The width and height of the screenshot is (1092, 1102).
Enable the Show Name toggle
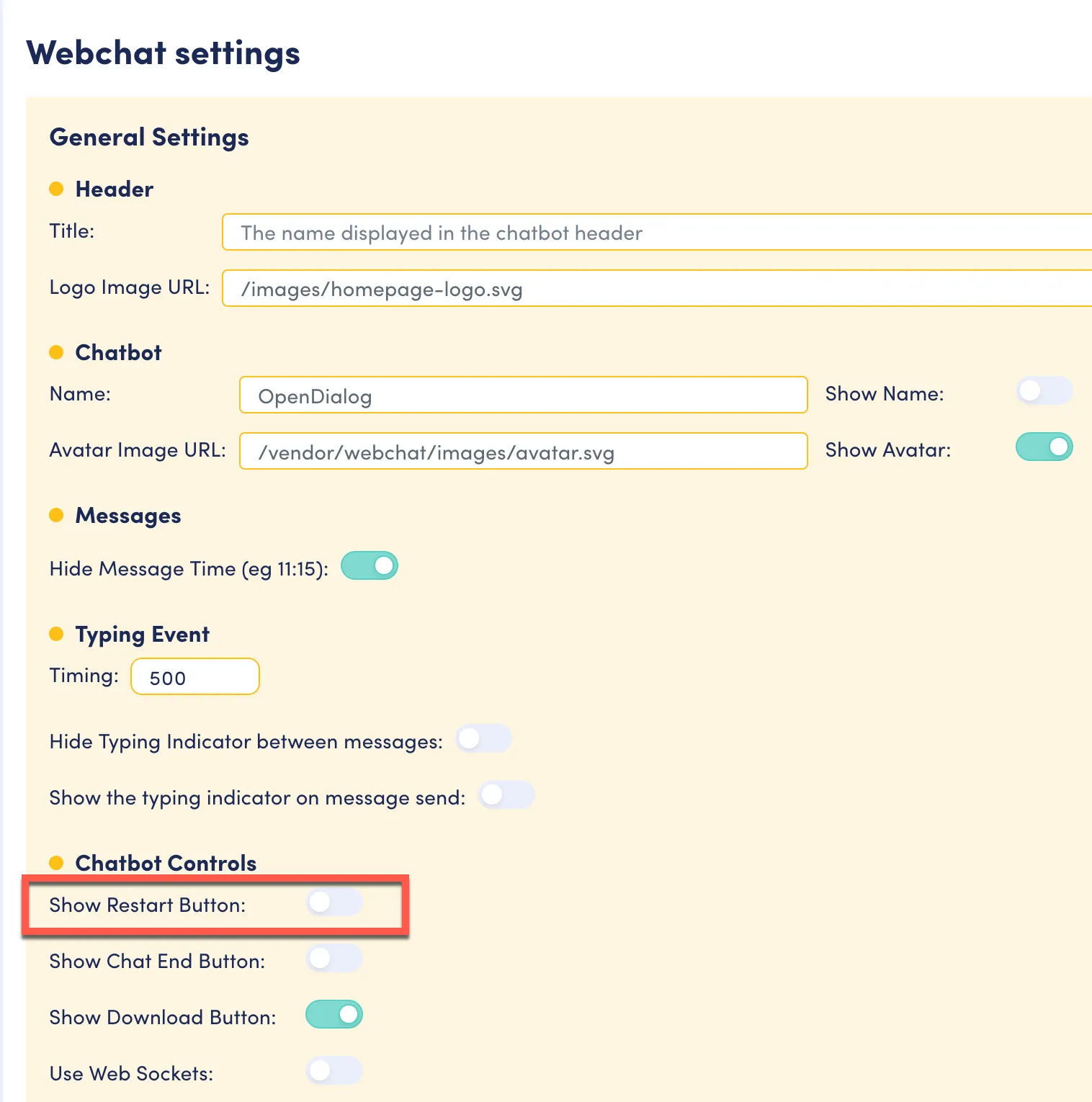tap(1044, 391)
